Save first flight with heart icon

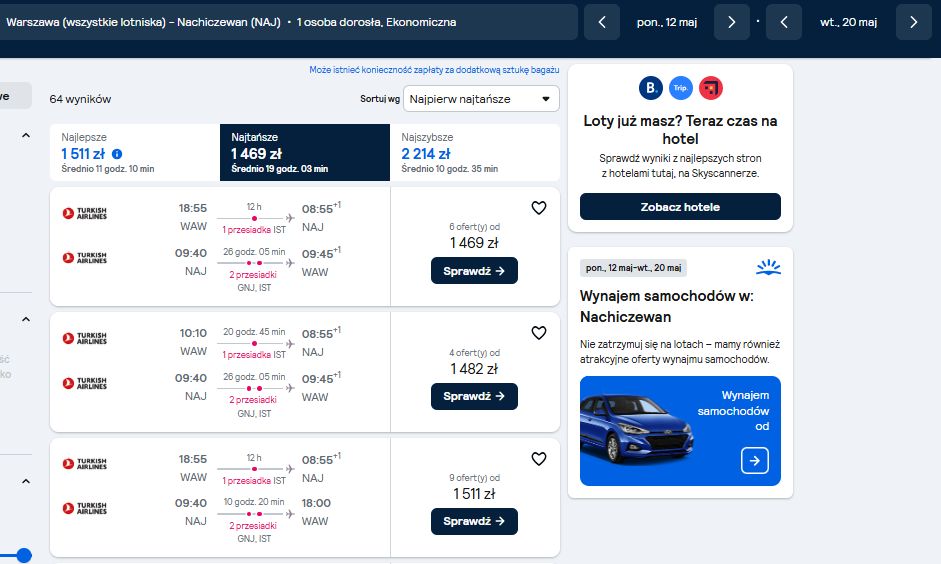(539, 208)
